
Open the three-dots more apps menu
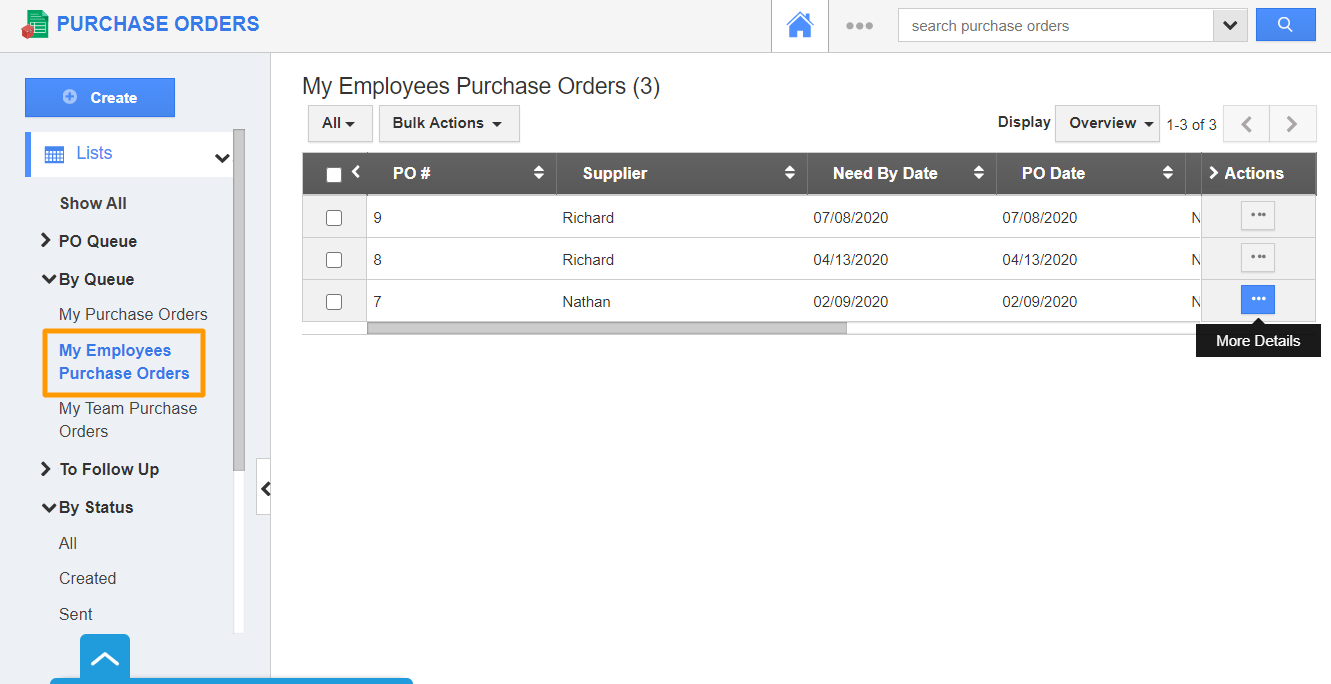point(859,26)
